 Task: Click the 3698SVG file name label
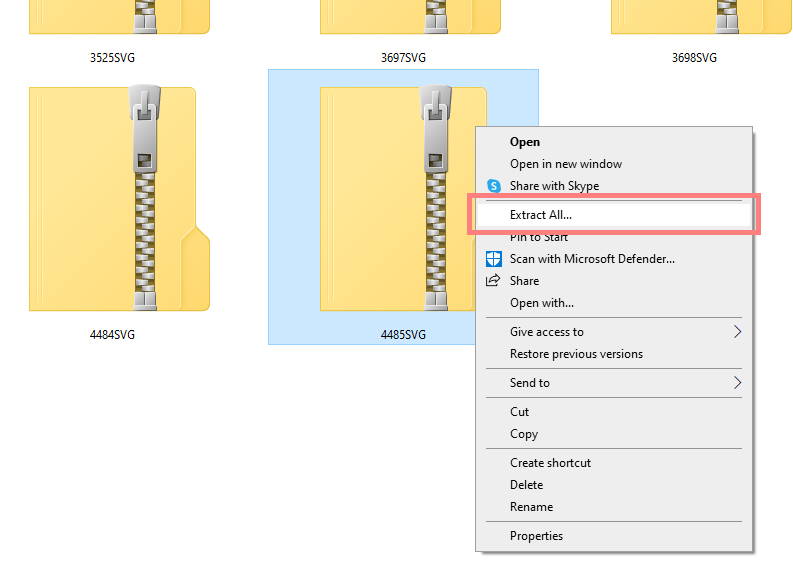(x=694, y=58)
